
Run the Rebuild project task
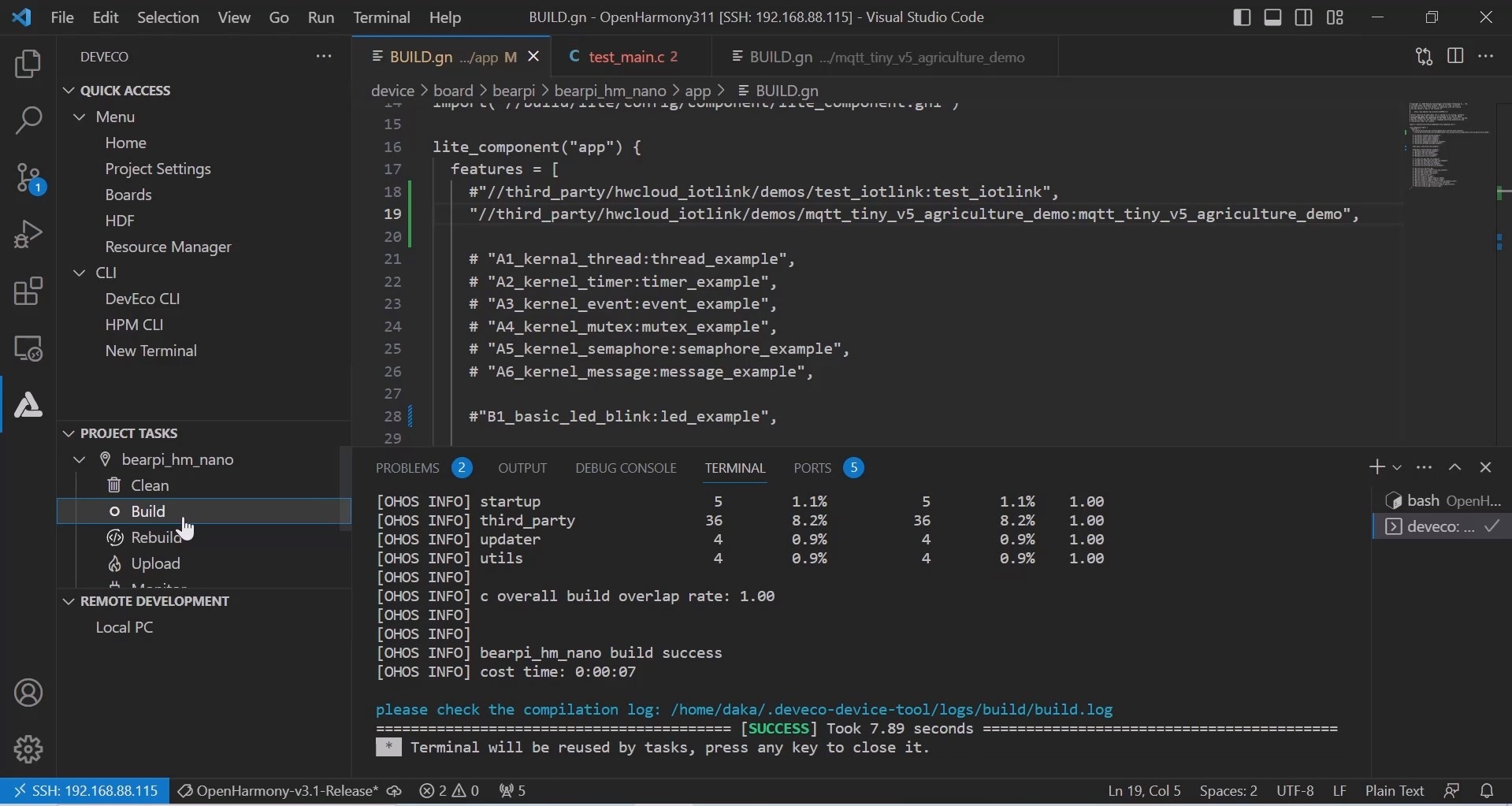pyautogui.click(x=156, y=537)
